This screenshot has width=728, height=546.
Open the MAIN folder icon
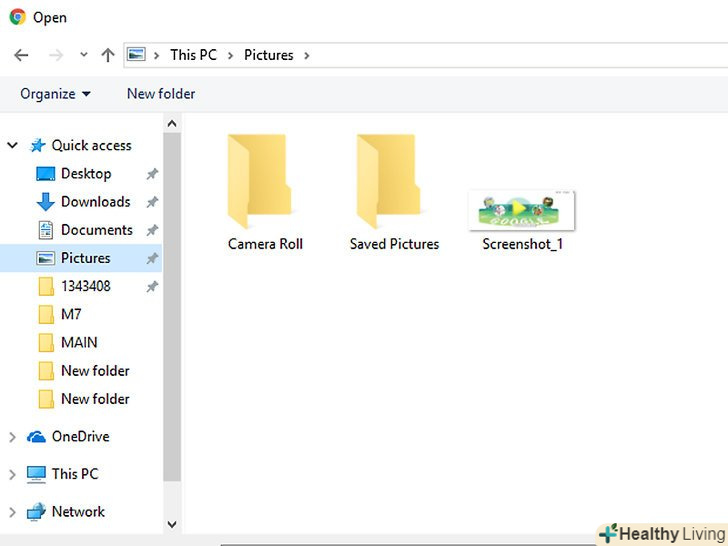[46, 343]
